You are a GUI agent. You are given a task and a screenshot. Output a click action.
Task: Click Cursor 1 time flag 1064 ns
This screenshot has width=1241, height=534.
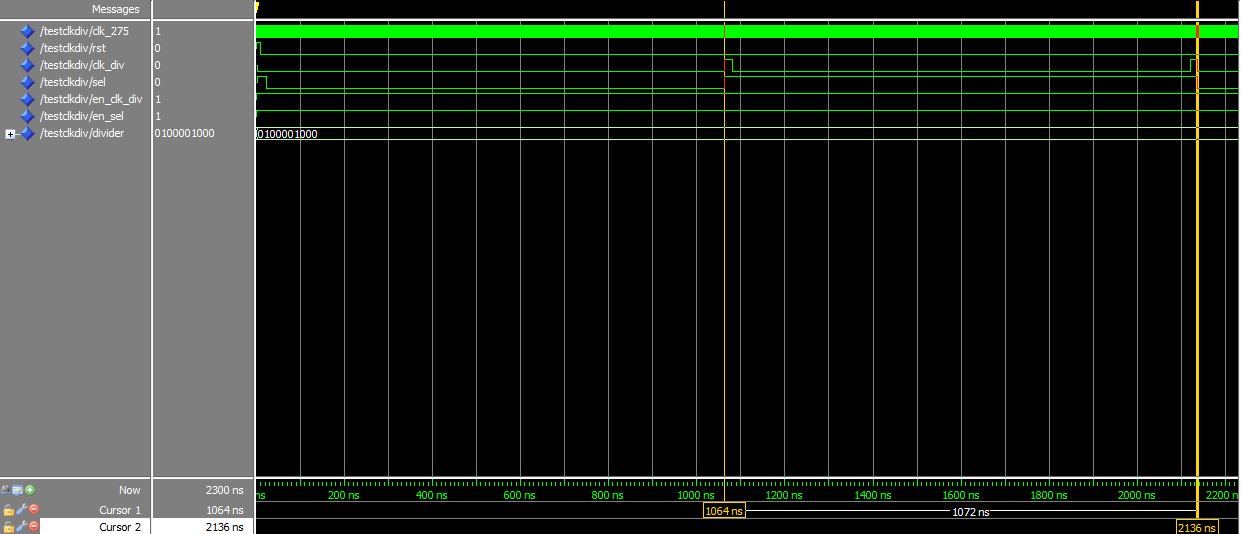tap(724, 511)
